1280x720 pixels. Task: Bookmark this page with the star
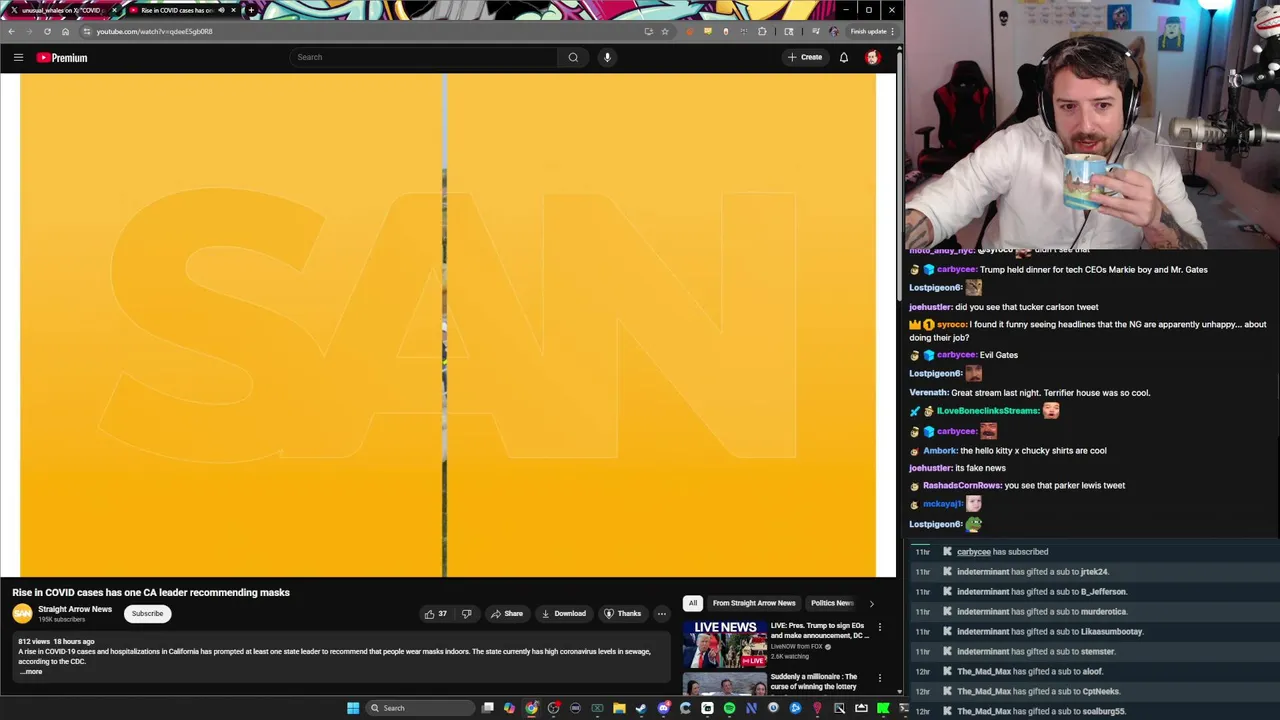665,31
